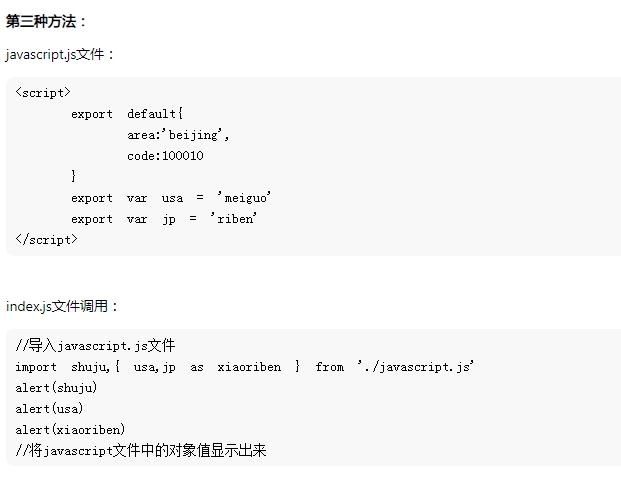The width and height of the screenshot is (621, 478).
Task: Click the closing brace after code:100010
Action: click(x=73, y=176)
